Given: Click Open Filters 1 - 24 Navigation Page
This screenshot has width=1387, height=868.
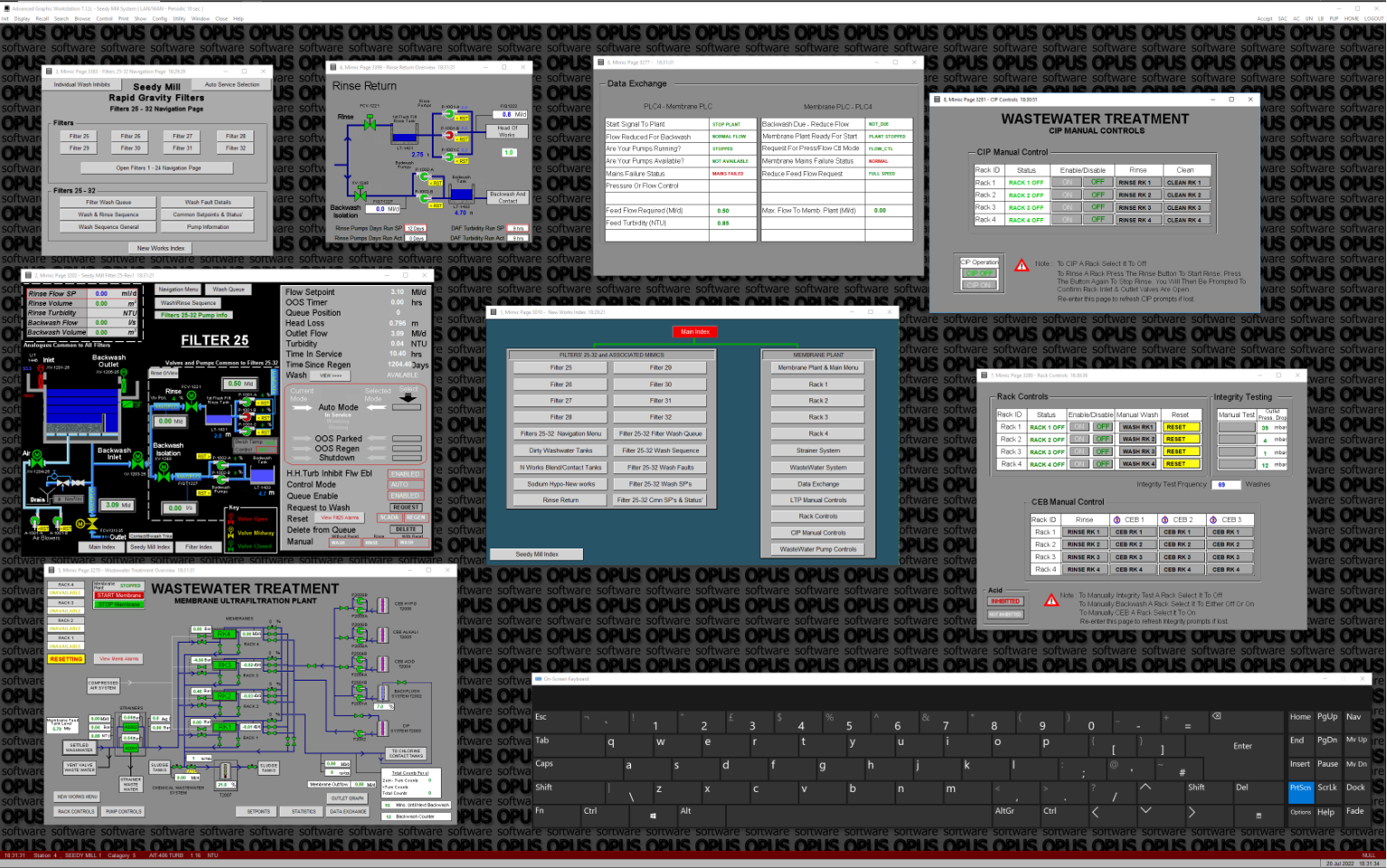Looking at the screenshot, I should 157,167.
